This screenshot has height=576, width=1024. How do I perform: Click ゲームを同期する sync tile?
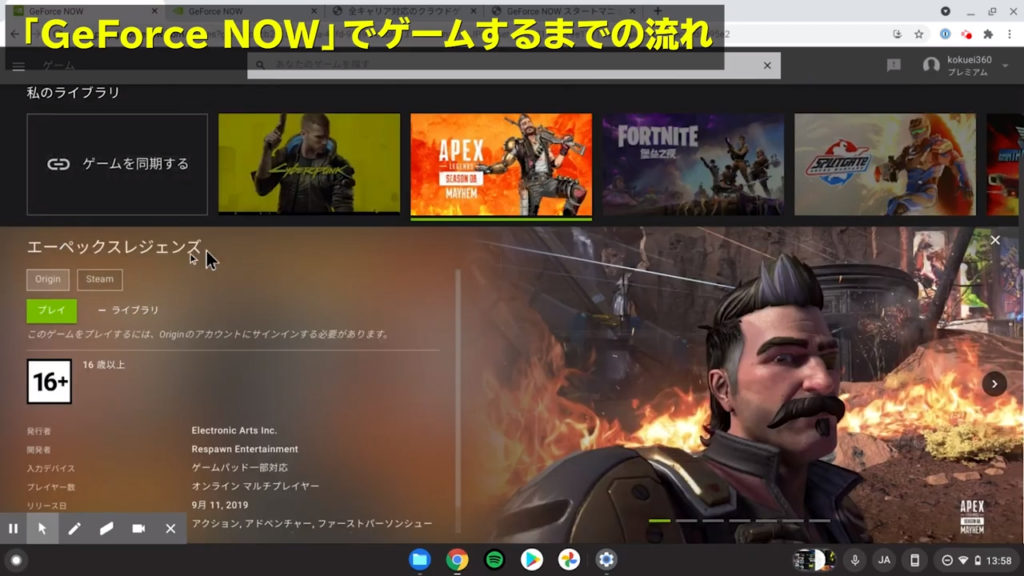[117, 164]
